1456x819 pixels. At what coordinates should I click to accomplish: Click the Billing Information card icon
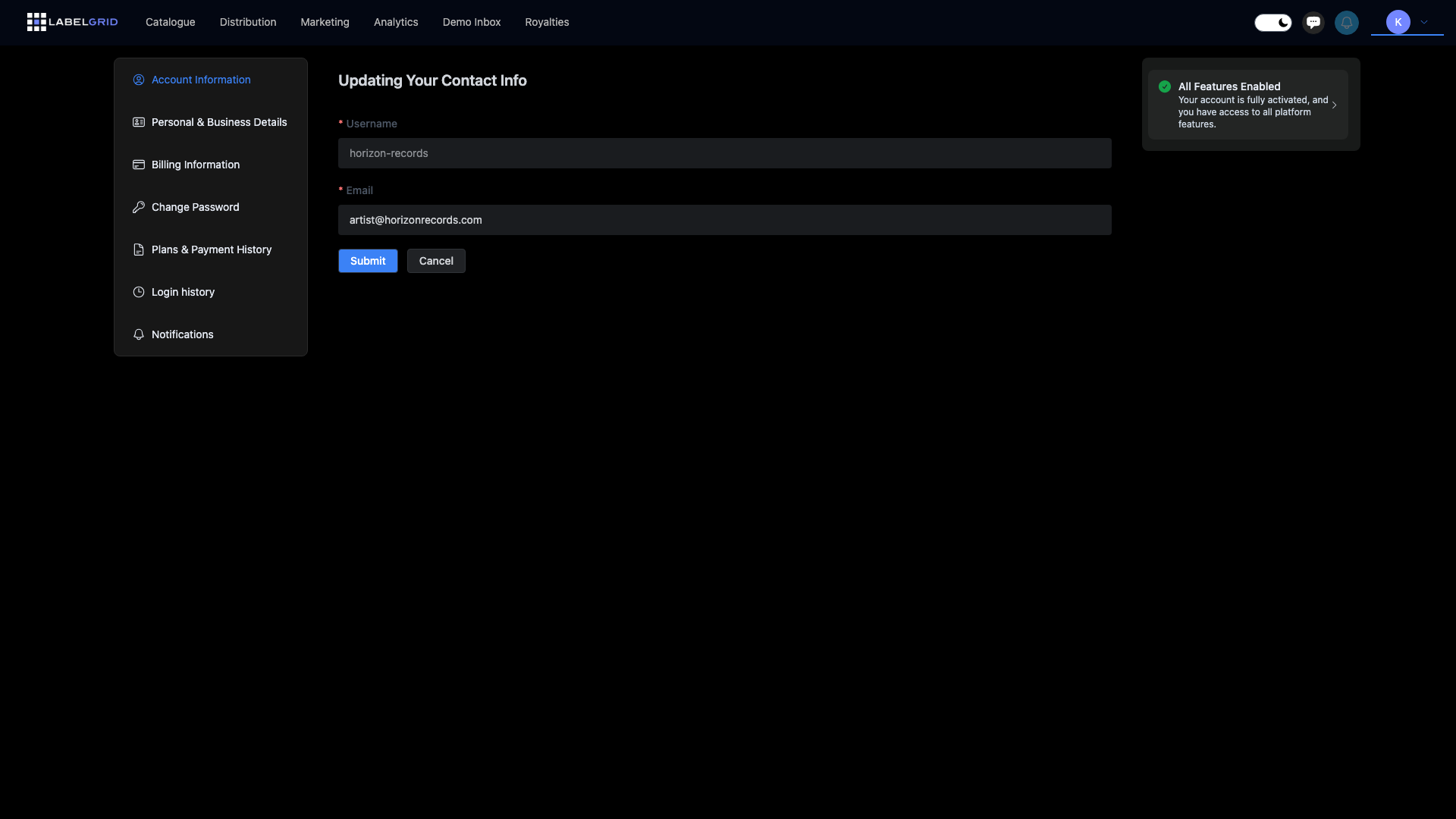(139, 165)
